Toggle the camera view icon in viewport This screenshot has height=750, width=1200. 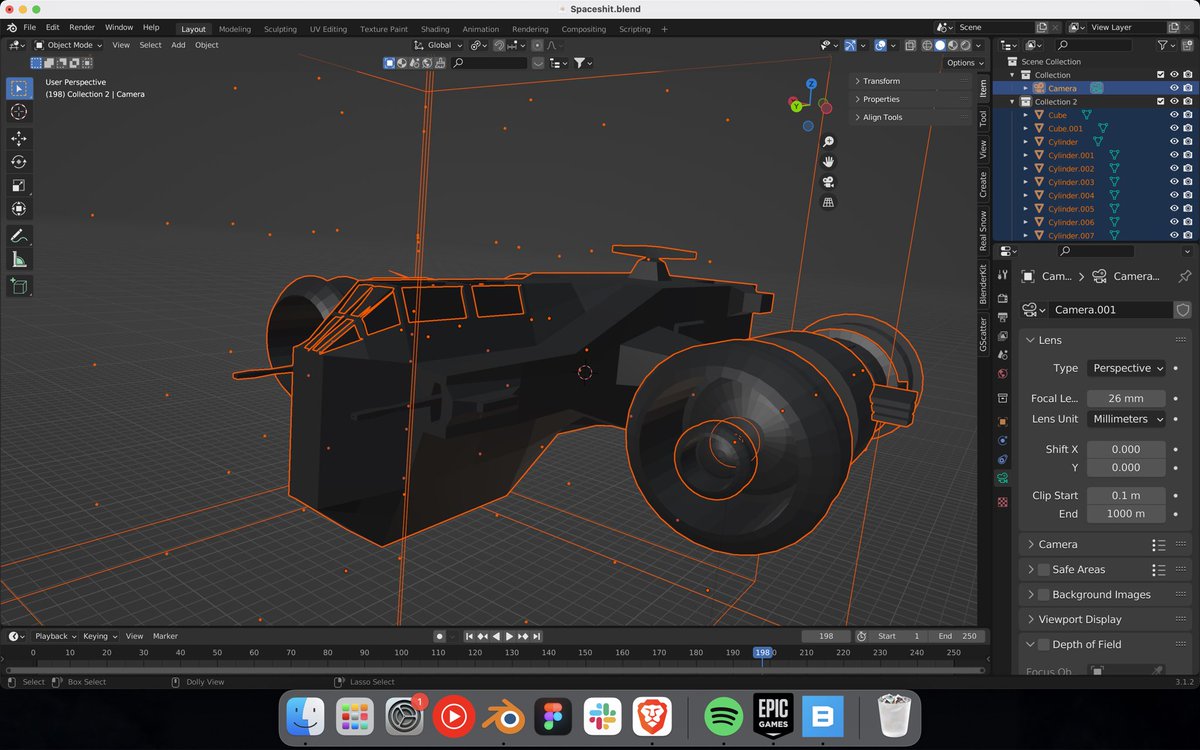click(x=828, y=182)
